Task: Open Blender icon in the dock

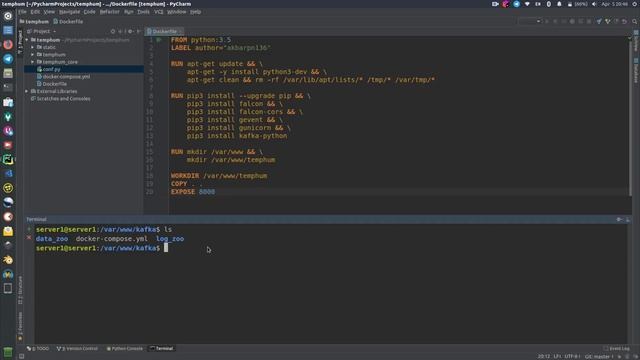Action: (x=8, y=260)
